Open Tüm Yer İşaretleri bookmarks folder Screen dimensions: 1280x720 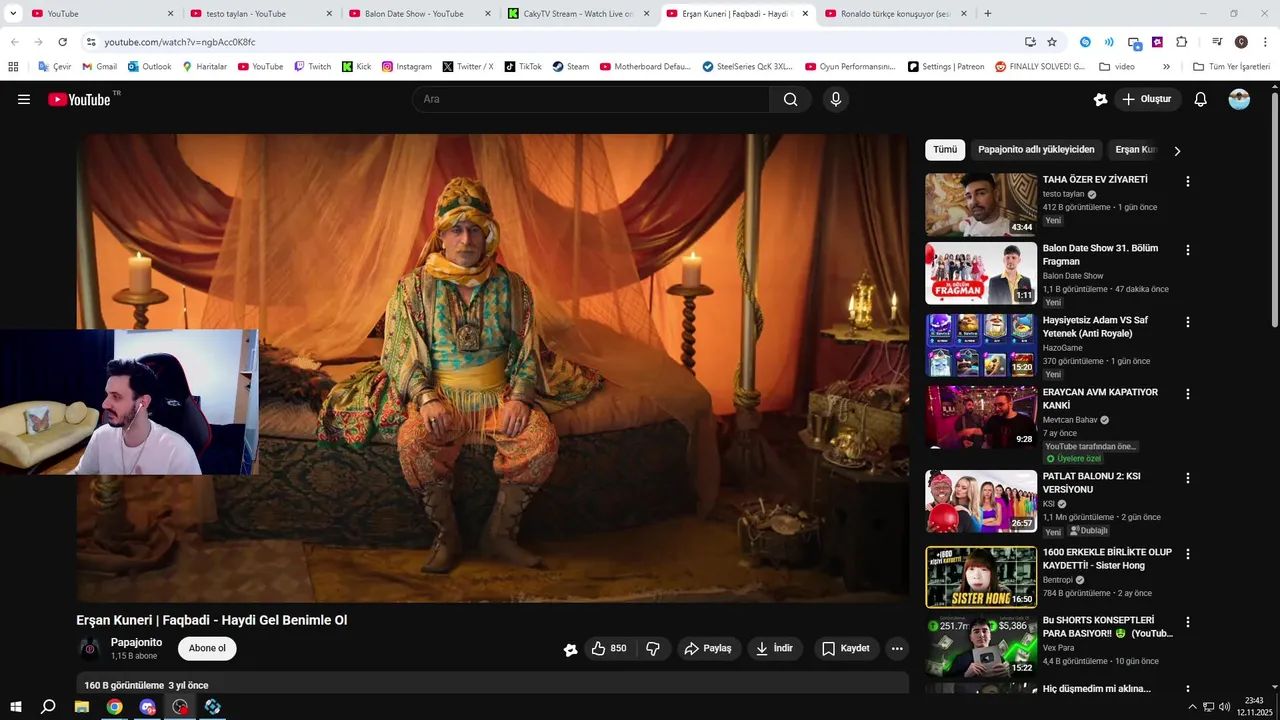point(1231,67)
